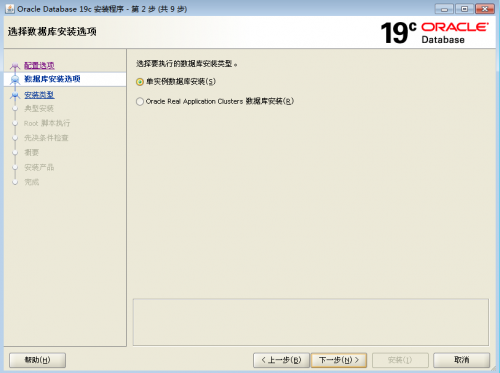The height and width of the screenshot is (373, 500).
Task: Select Oracle Real Application Clusters 数据库安装 option
Action: pos(215,101)
